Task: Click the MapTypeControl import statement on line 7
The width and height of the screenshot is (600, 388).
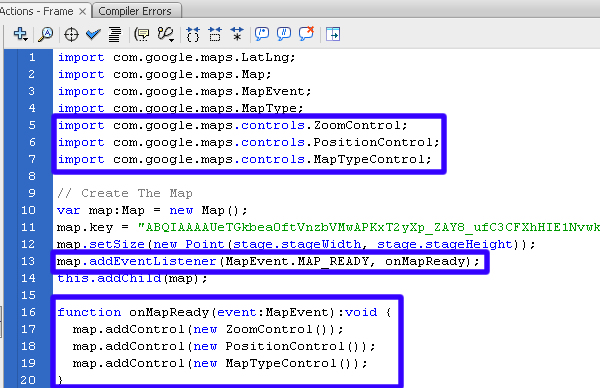Action: click(x=245, y=159)
